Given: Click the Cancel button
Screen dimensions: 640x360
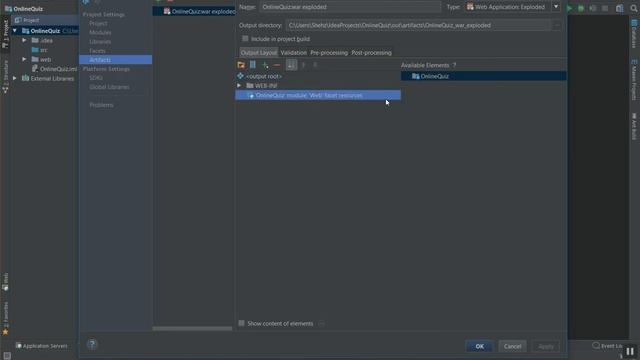Looking at the screenshot, I should (512, 346).
